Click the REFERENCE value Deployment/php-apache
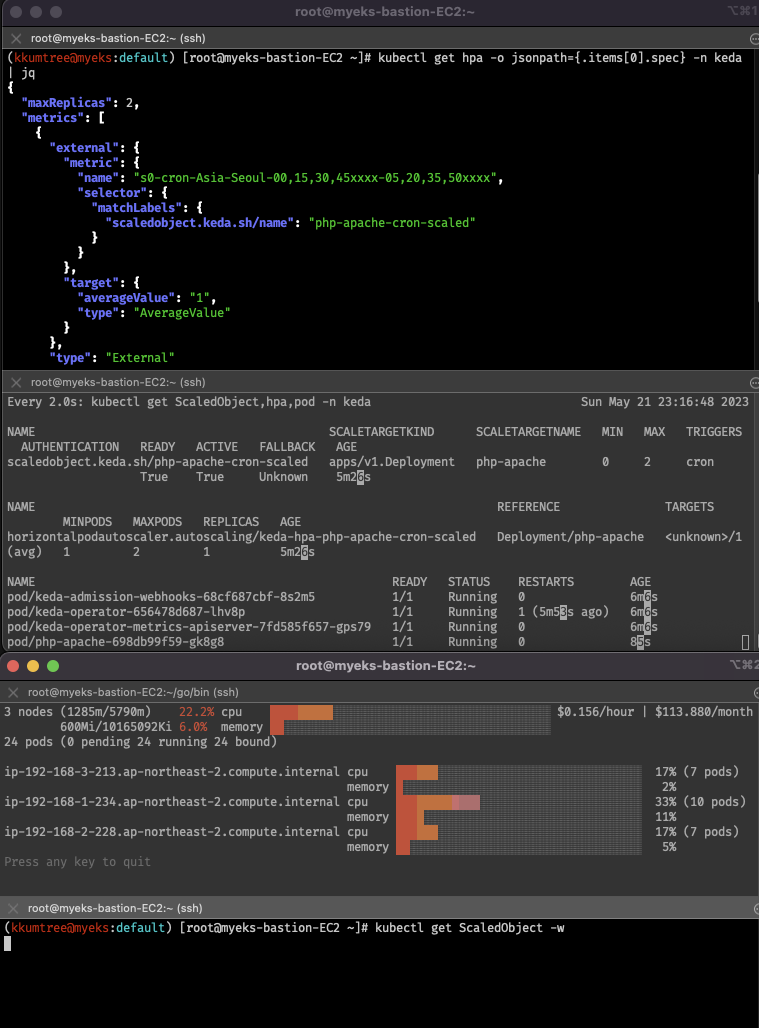This screenshot has width=759, height=1028. coord(570,537)
